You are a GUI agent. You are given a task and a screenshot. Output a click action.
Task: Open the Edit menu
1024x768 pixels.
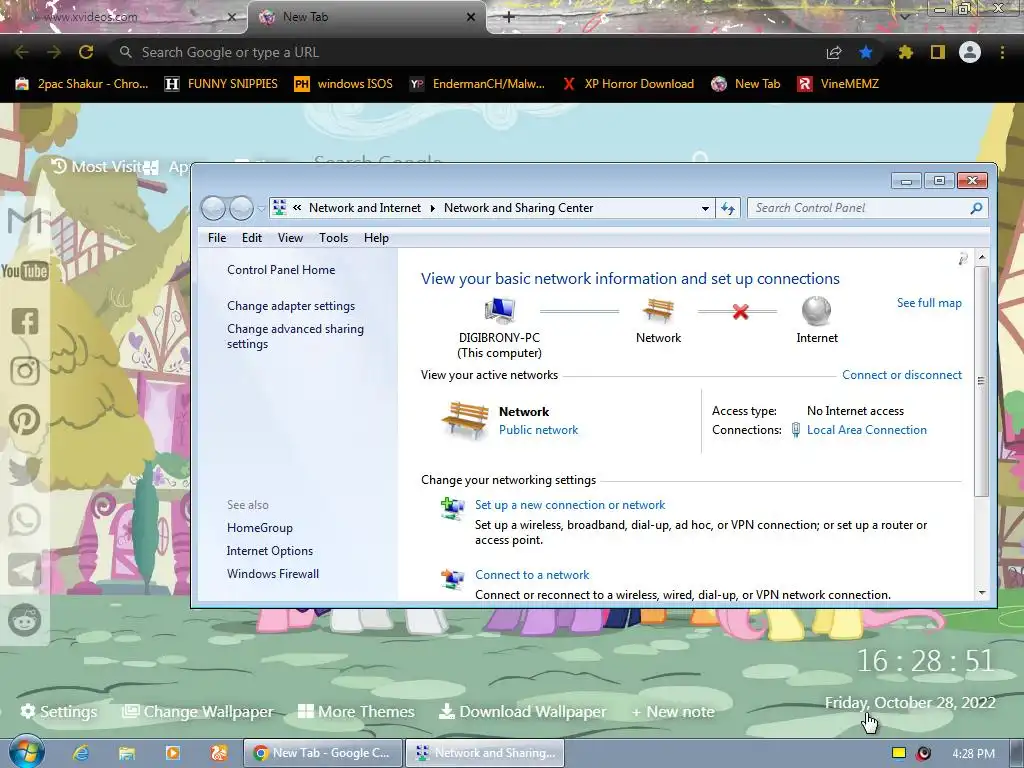(251, 238)
